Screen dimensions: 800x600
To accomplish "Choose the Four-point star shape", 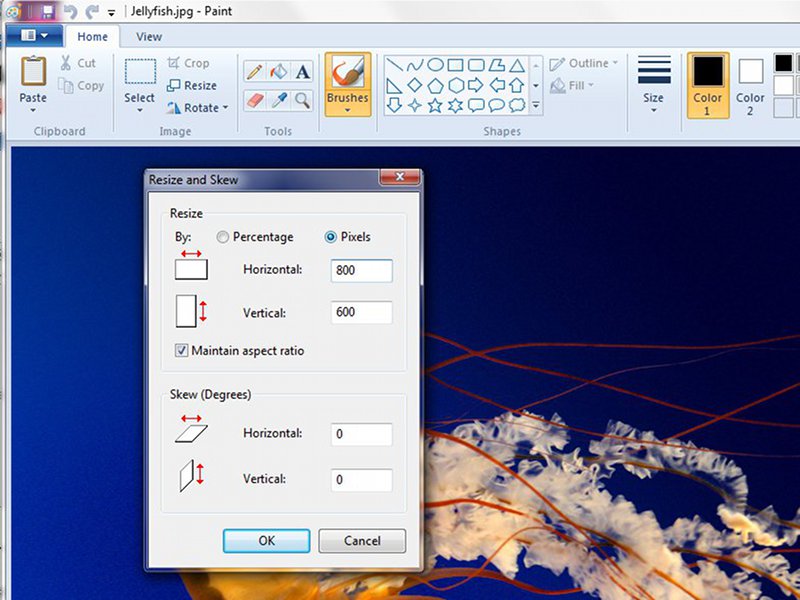I will click(x=415, y=106).
